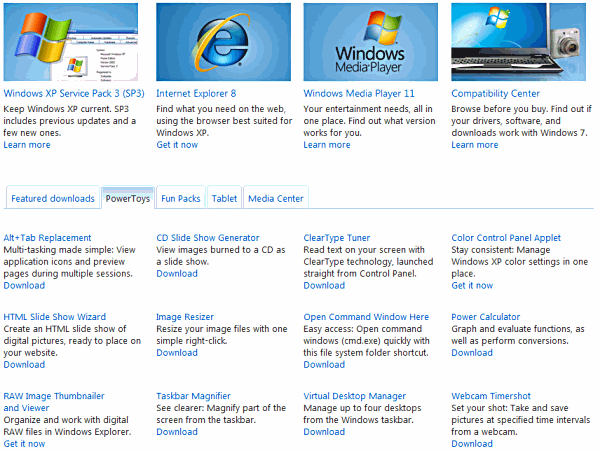Open the Fun Packs tab
The width and height of the screenshot is (600, 451).
pyautogui.click(x=181, y=199)
